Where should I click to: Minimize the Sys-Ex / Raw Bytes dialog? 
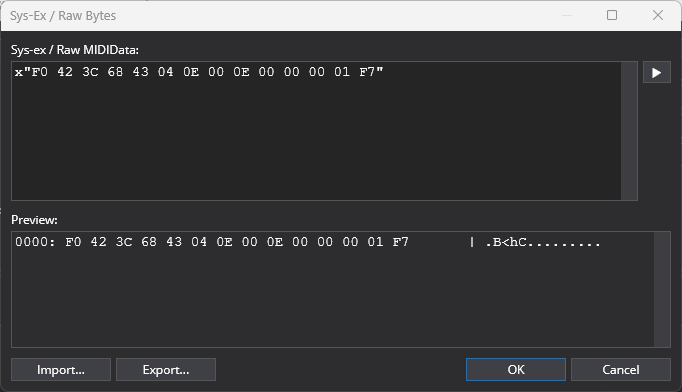click(x=567, y=15)
